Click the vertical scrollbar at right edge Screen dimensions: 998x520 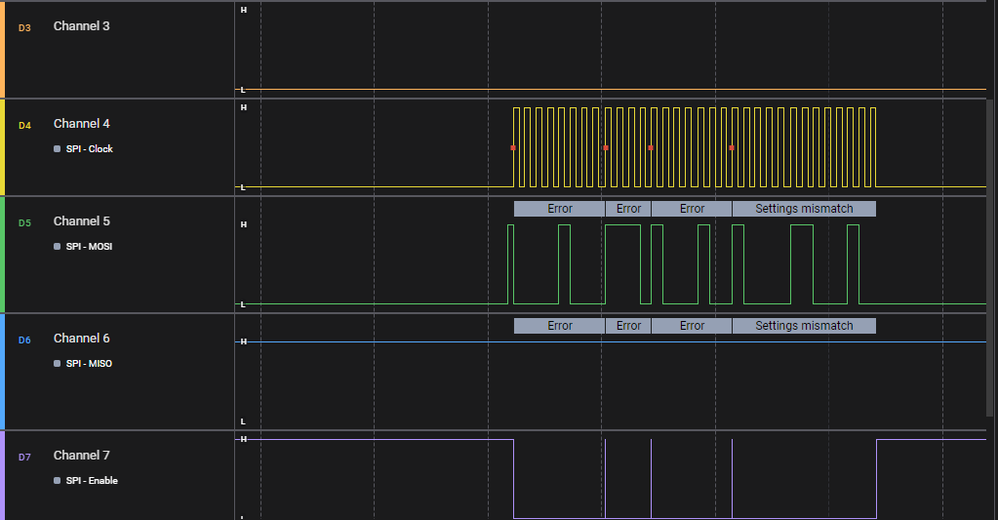[990, 258]
